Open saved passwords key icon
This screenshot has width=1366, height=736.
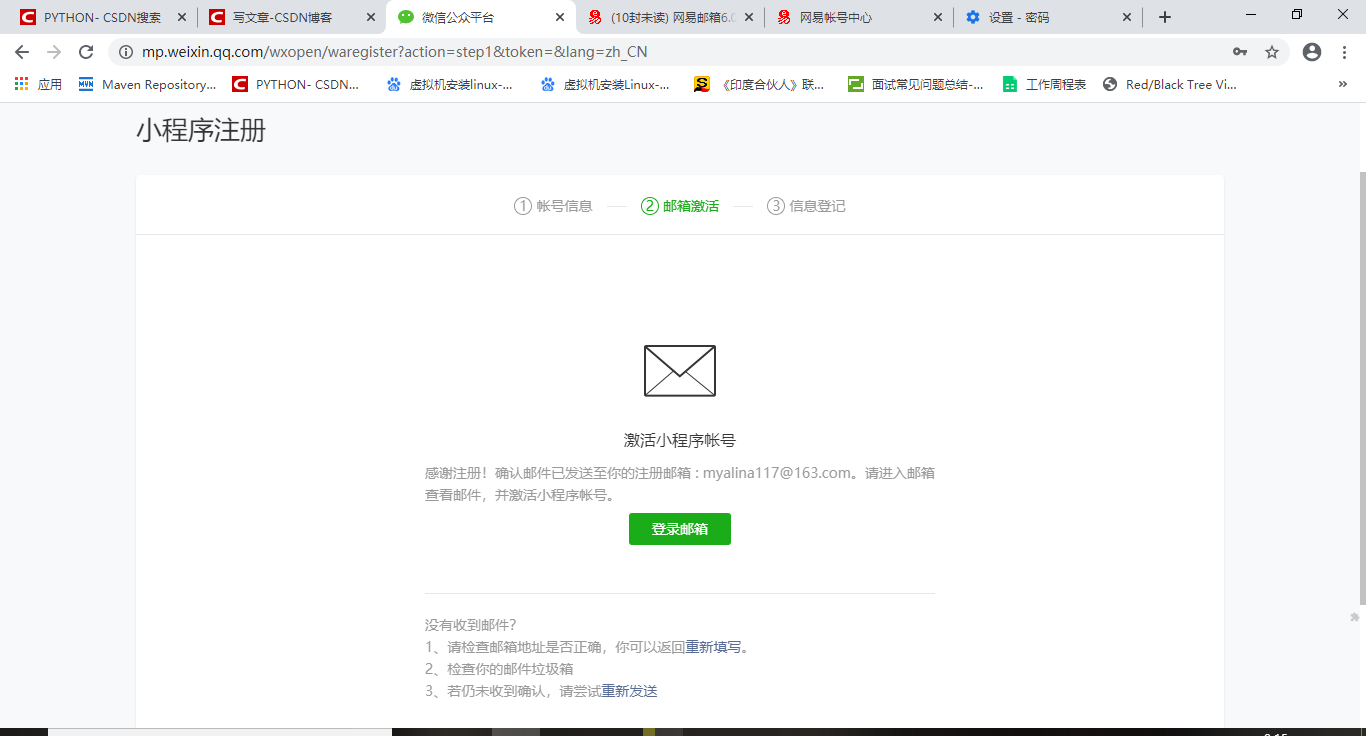click(1240, 52)
